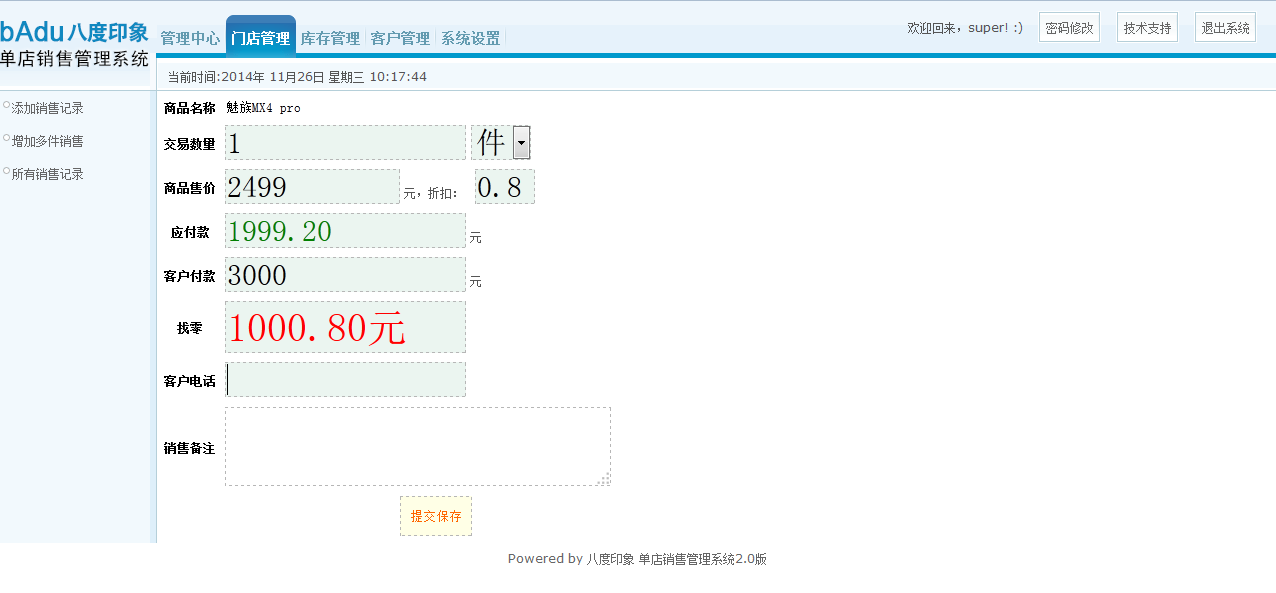View 所有销售记录 in the sidebar
Image resolution: width=1276 pixels, height=593 pixels.
[48, 174]
